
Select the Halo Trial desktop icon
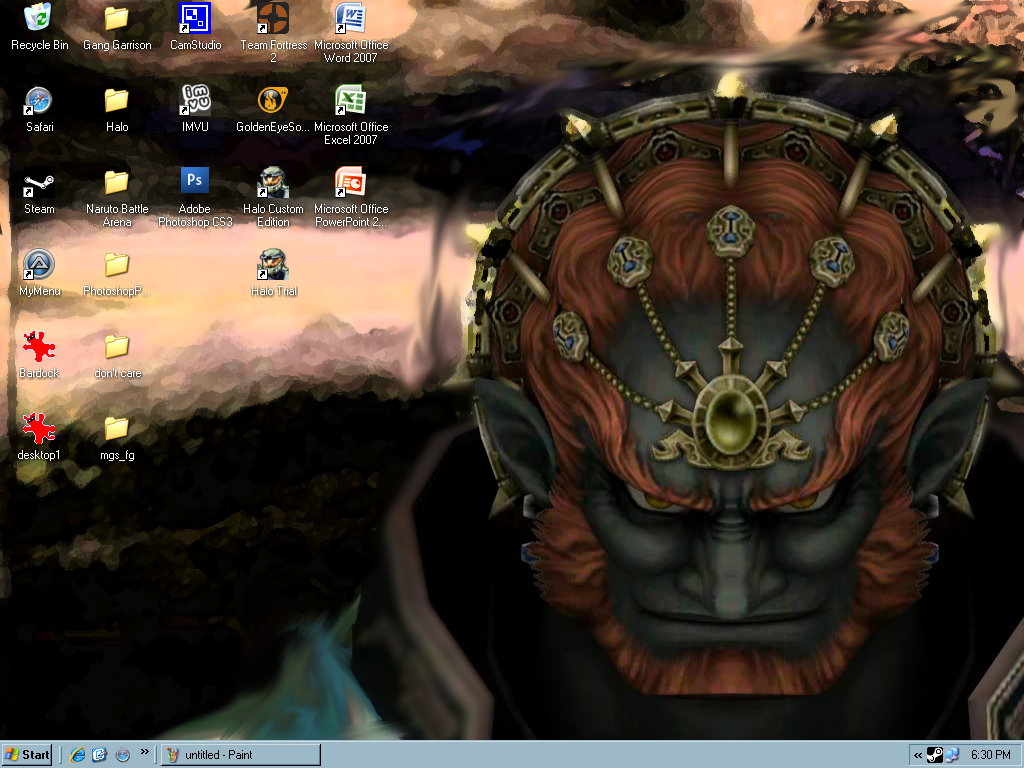[x=273, y=265]
